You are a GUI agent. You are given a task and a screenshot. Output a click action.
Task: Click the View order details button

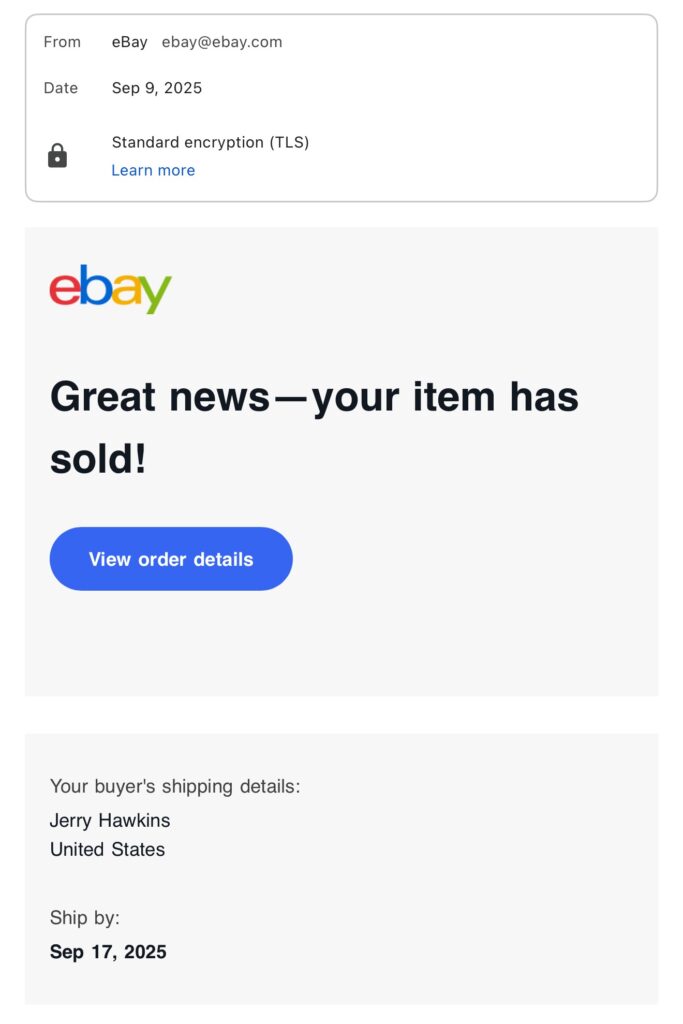point(171,559)
